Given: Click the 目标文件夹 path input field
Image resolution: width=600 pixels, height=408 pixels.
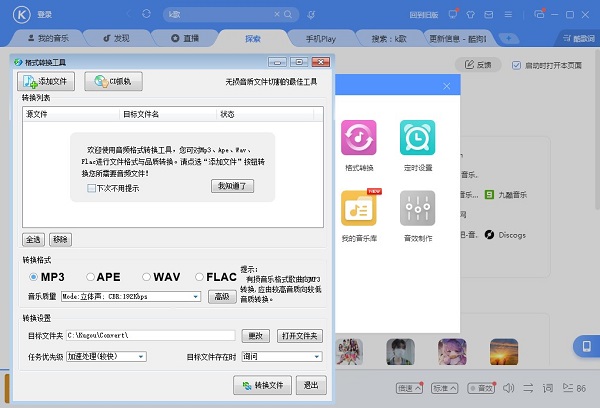Looking at the screenshot, I should click(x=150, y=335).
